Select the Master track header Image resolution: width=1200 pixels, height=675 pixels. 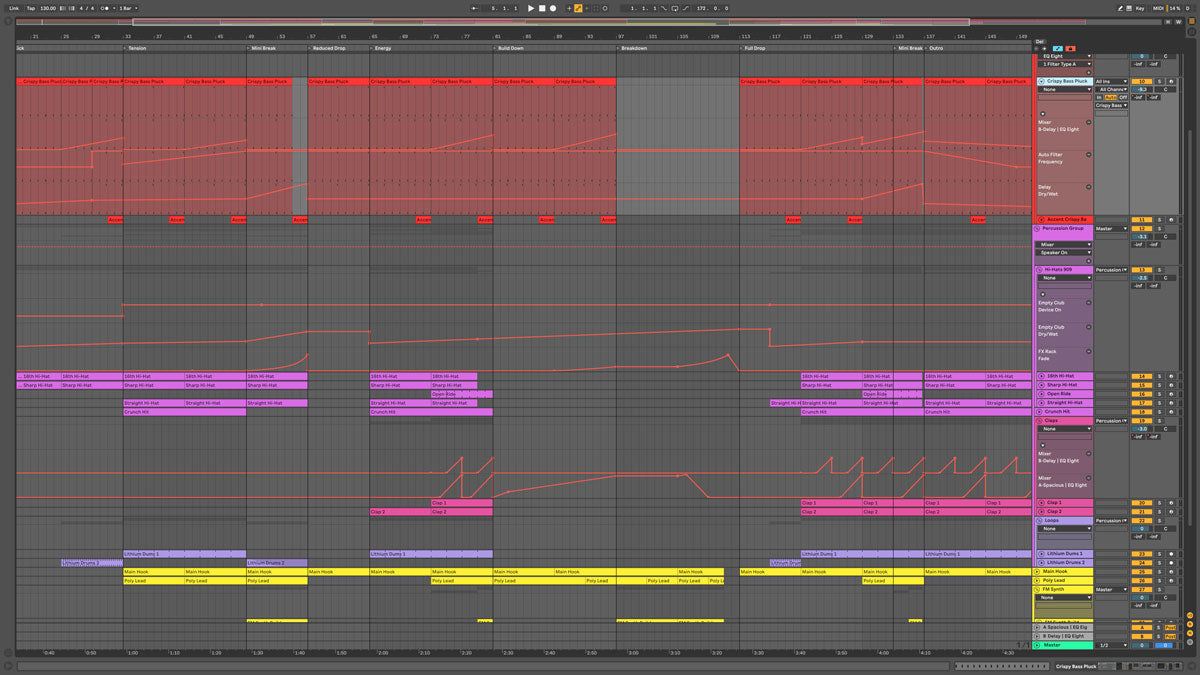1062,645
